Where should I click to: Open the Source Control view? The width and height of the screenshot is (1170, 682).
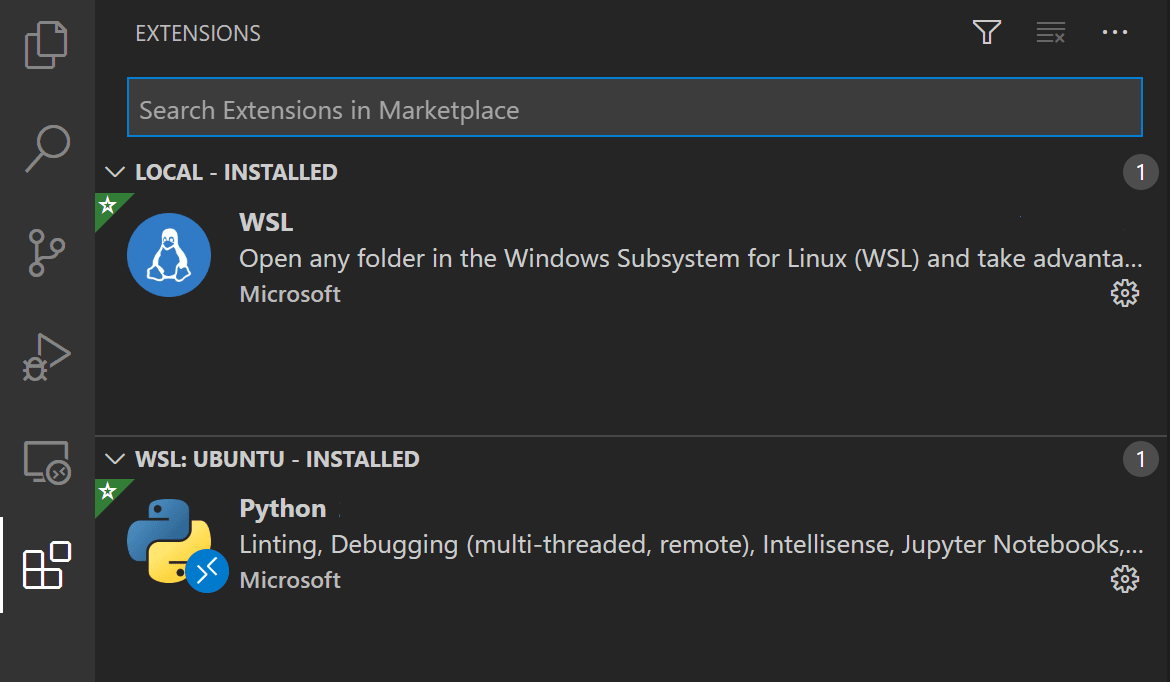coord(46,252)
